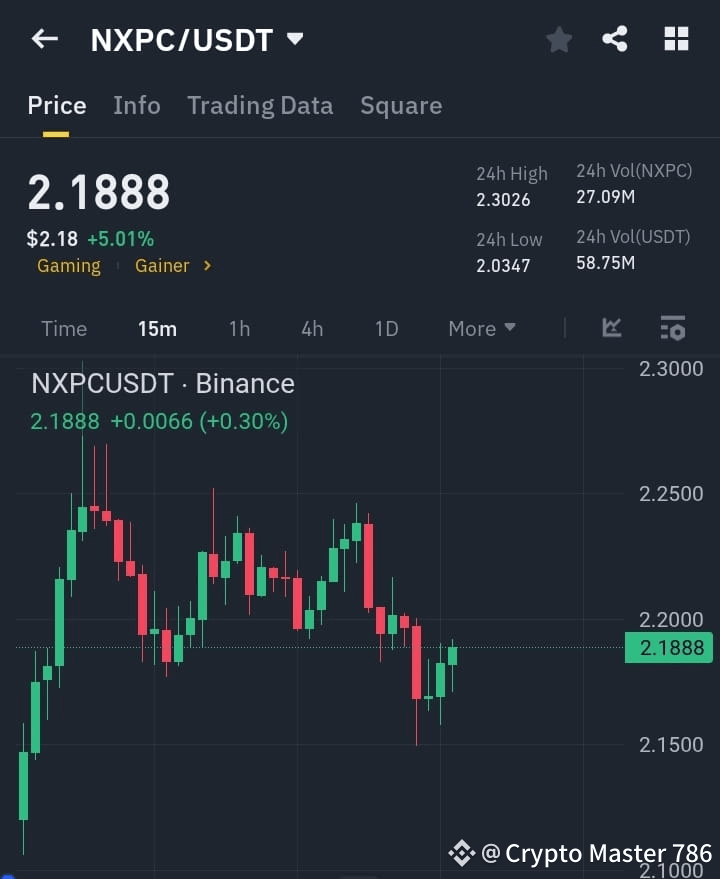Select the 15m candle interval
720x879 pixels.
click(157, 328)
